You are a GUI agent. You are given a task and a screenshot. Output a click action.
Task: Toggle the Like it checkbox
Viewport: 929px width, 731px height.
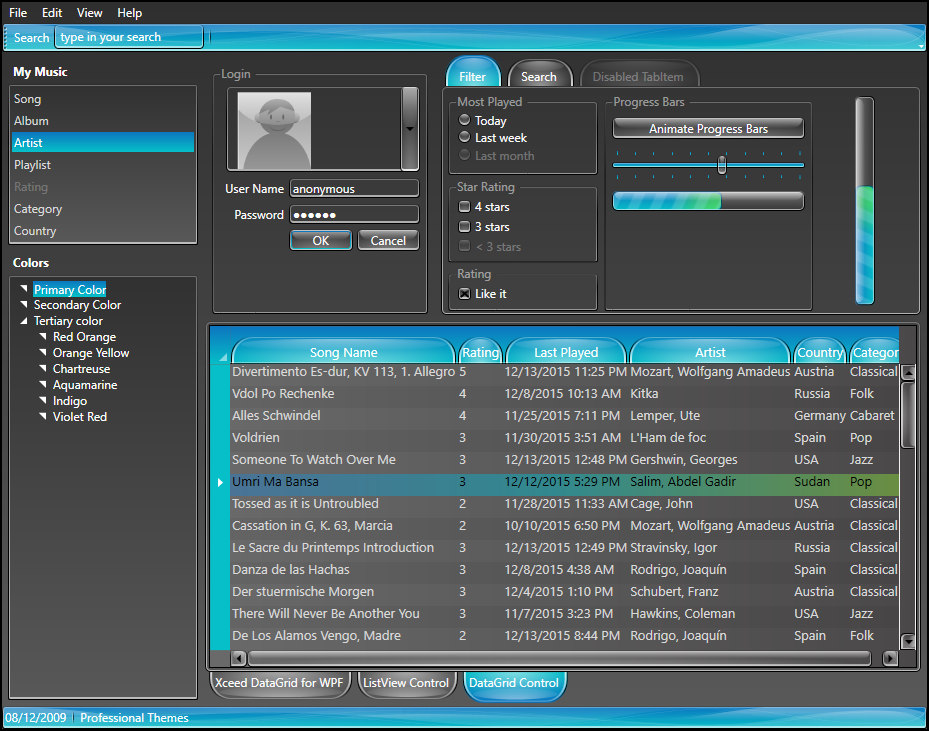point(464,294)
